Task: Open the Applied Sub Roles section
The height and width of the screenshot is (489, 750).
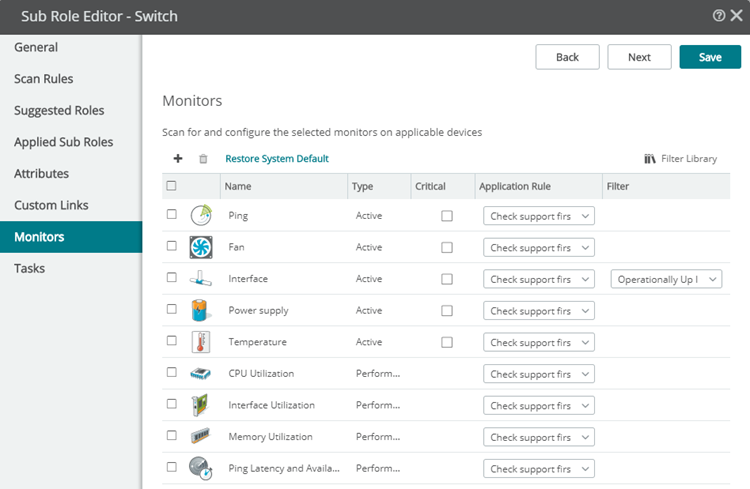Action: pyautogui.click(x=71, y=142)
